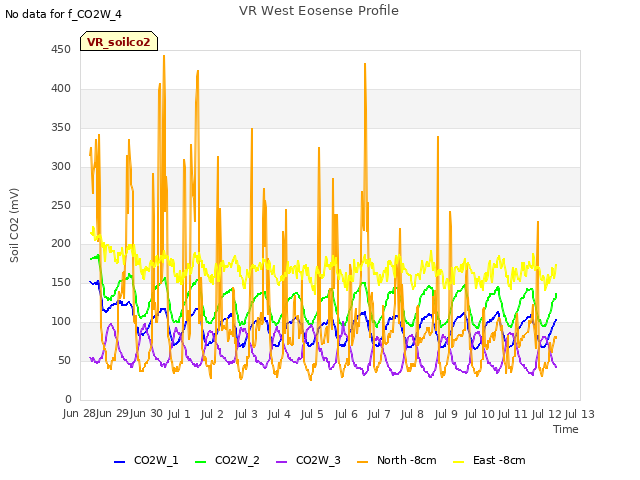Viewport: 640px width, 480px height.
Task: Click the VR_soilco2 label box
Action: click(119, 41)
